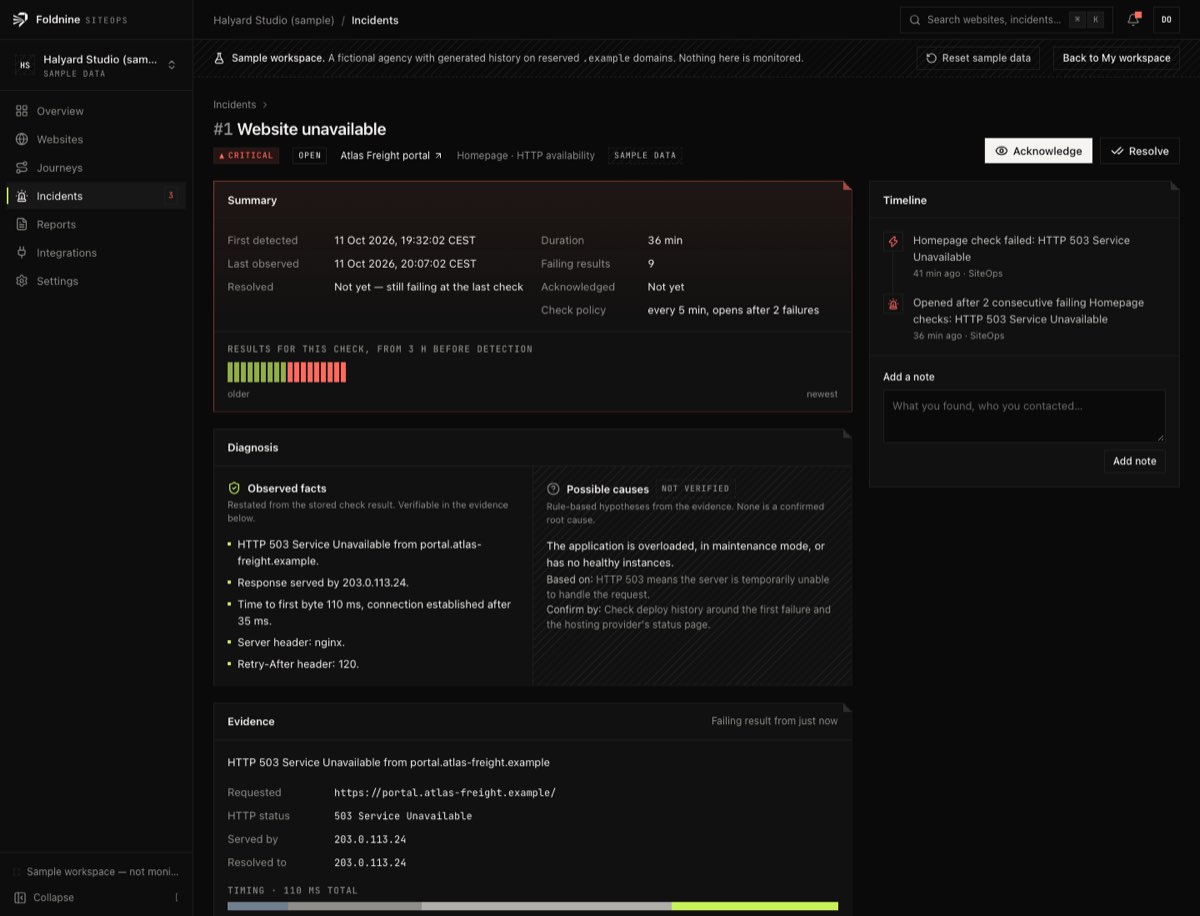Click the external arrow beside Atlas Freight portal

pyautogui.click(x=437, y=156)
